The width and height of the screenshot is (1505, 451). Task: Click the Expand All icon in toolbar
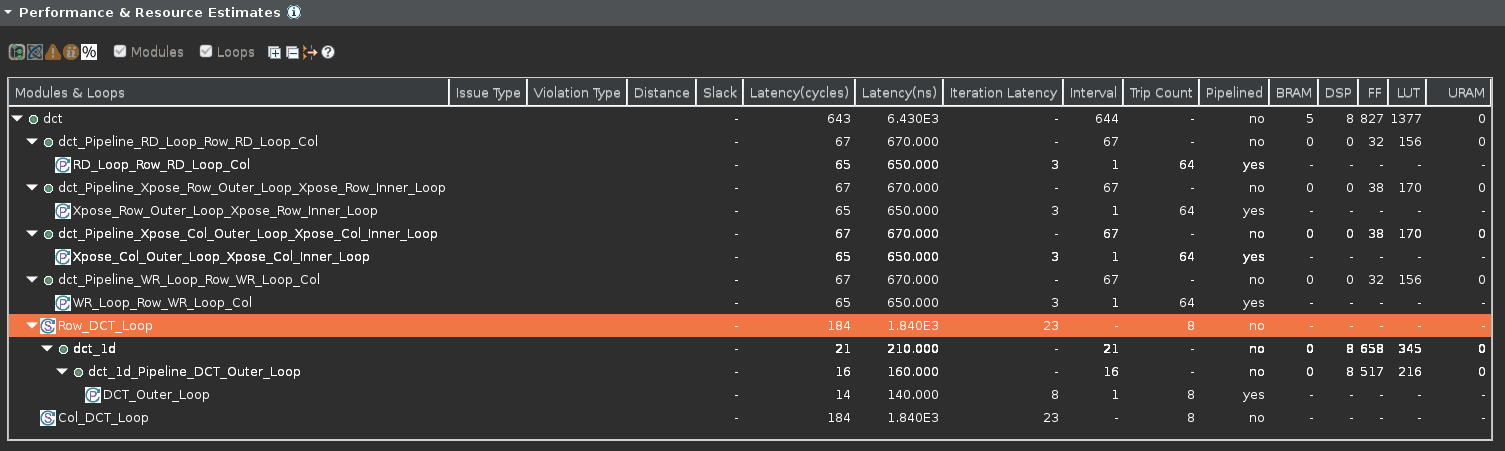click(274, 52)
